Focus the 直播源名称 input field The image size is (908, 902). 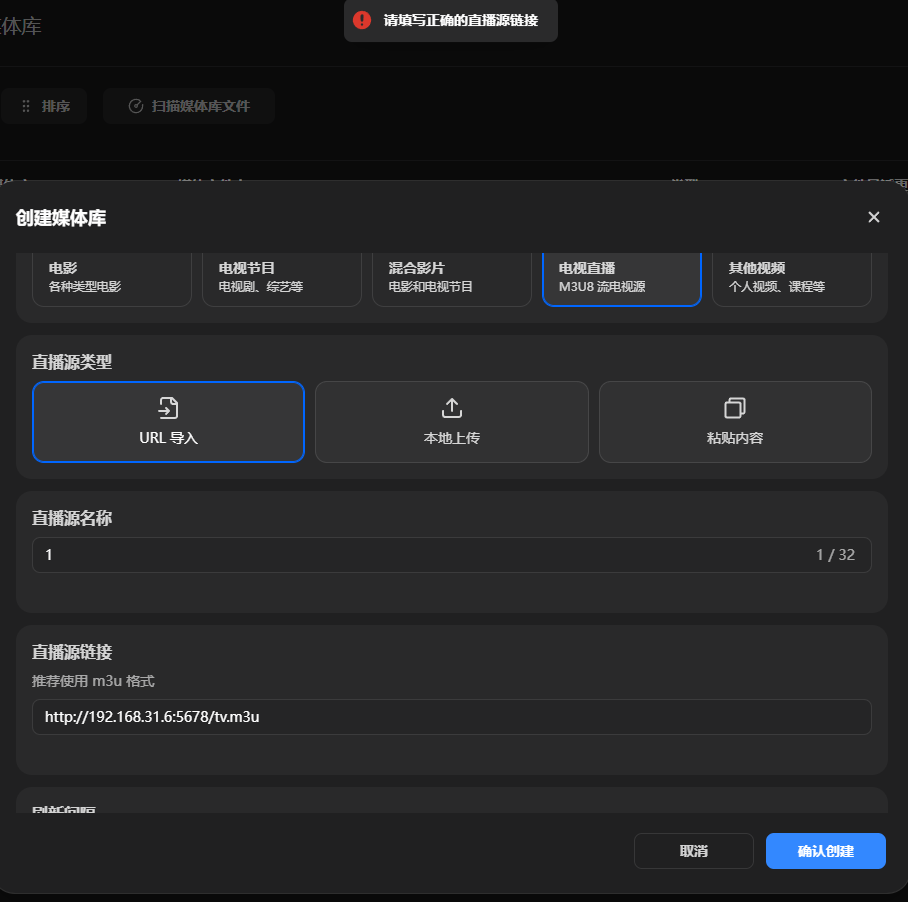452,555
